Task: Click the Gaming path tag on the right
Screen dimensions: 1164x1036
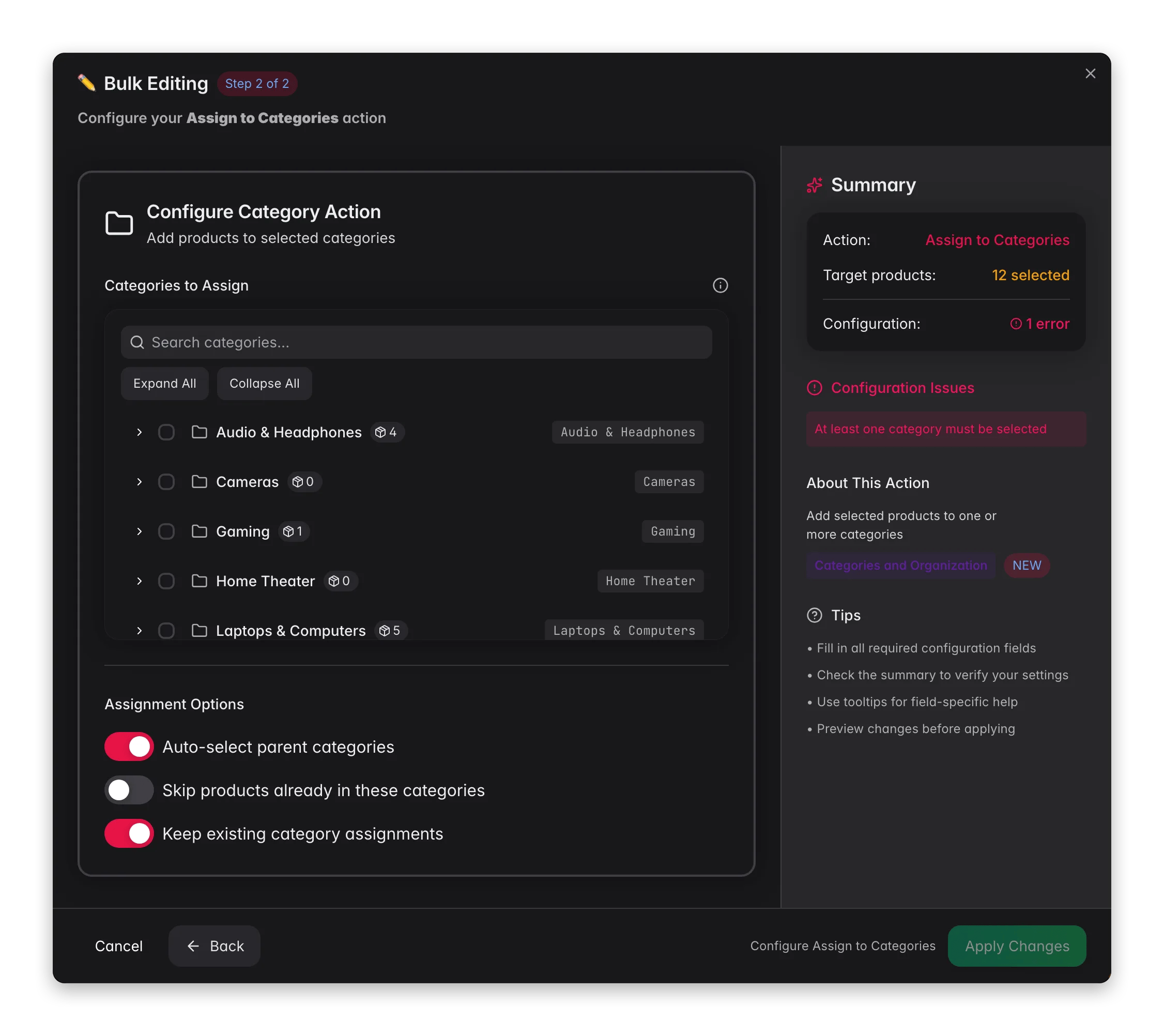Action: click(x=672, y=531)
